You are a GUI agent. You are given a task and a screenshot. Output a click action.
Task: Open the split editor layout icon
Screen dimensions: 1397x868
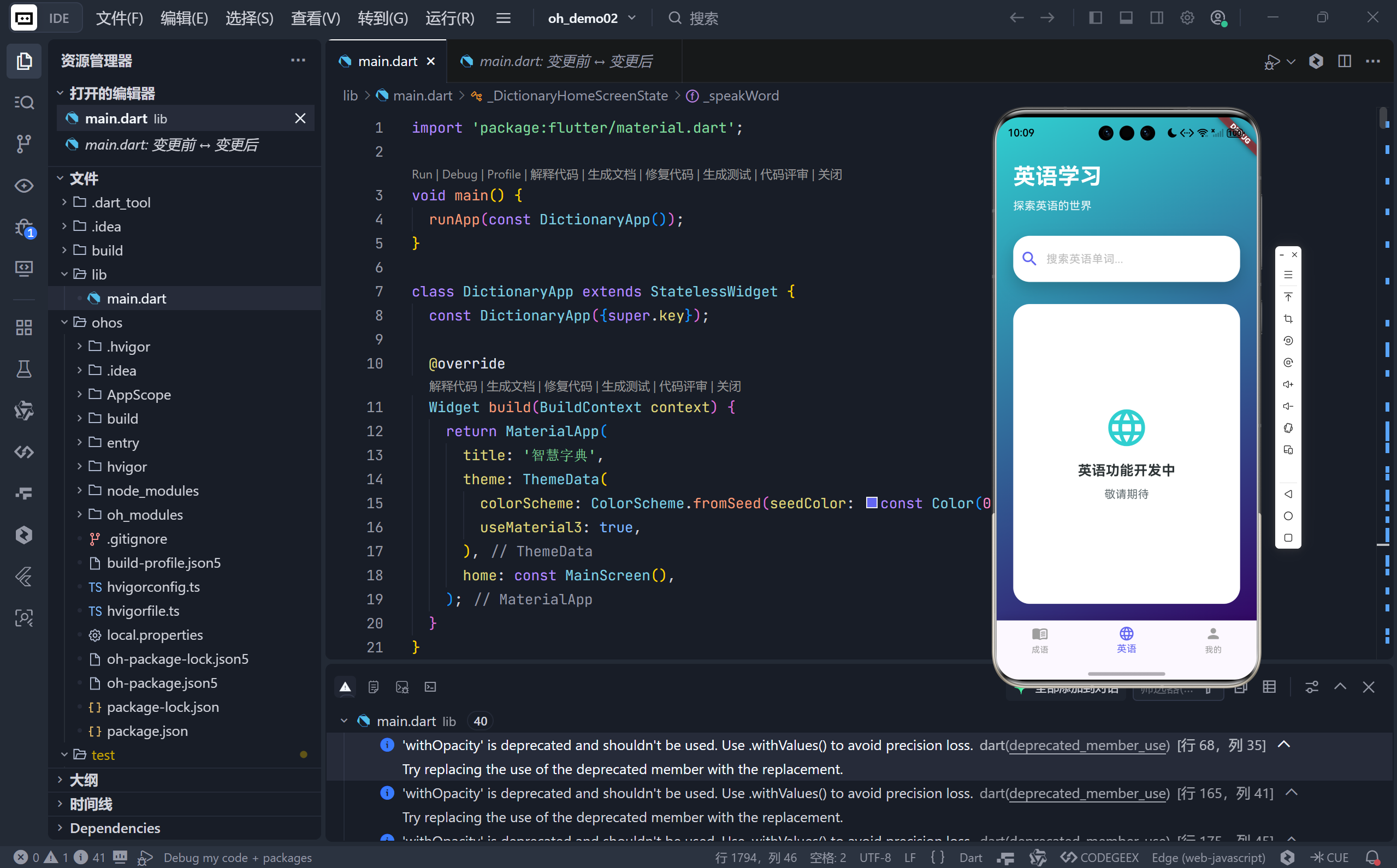1344,61
